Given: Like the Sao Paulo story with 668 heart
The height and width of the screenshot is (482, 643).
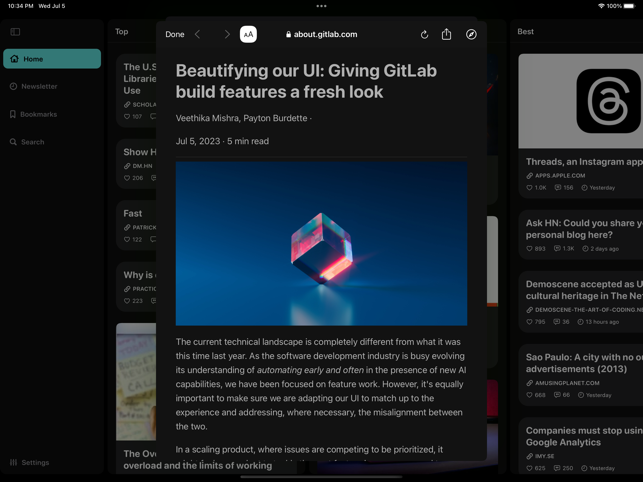Looking at the screenshot, I should pyautogui.click(x=536, y=395).
